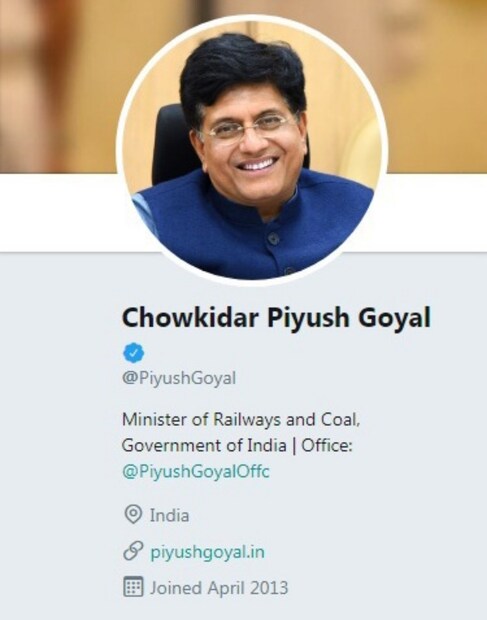
Task: Click the Minister of Railways and Coal line
Action: (x=241, y=420)
